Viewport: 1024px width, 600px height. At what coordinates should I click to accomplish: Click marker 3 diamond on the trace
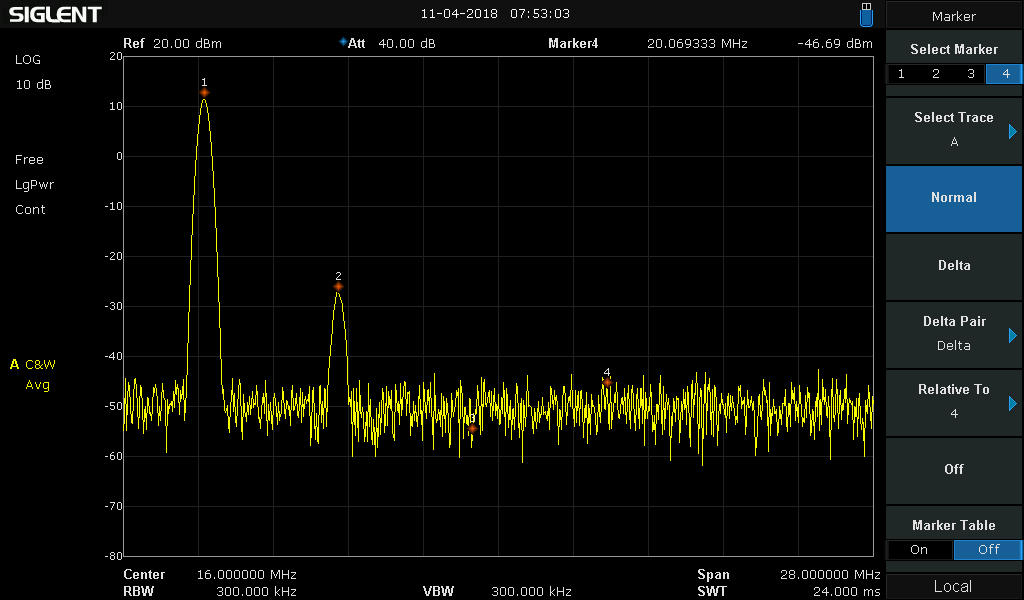click(x=472, y=428)
